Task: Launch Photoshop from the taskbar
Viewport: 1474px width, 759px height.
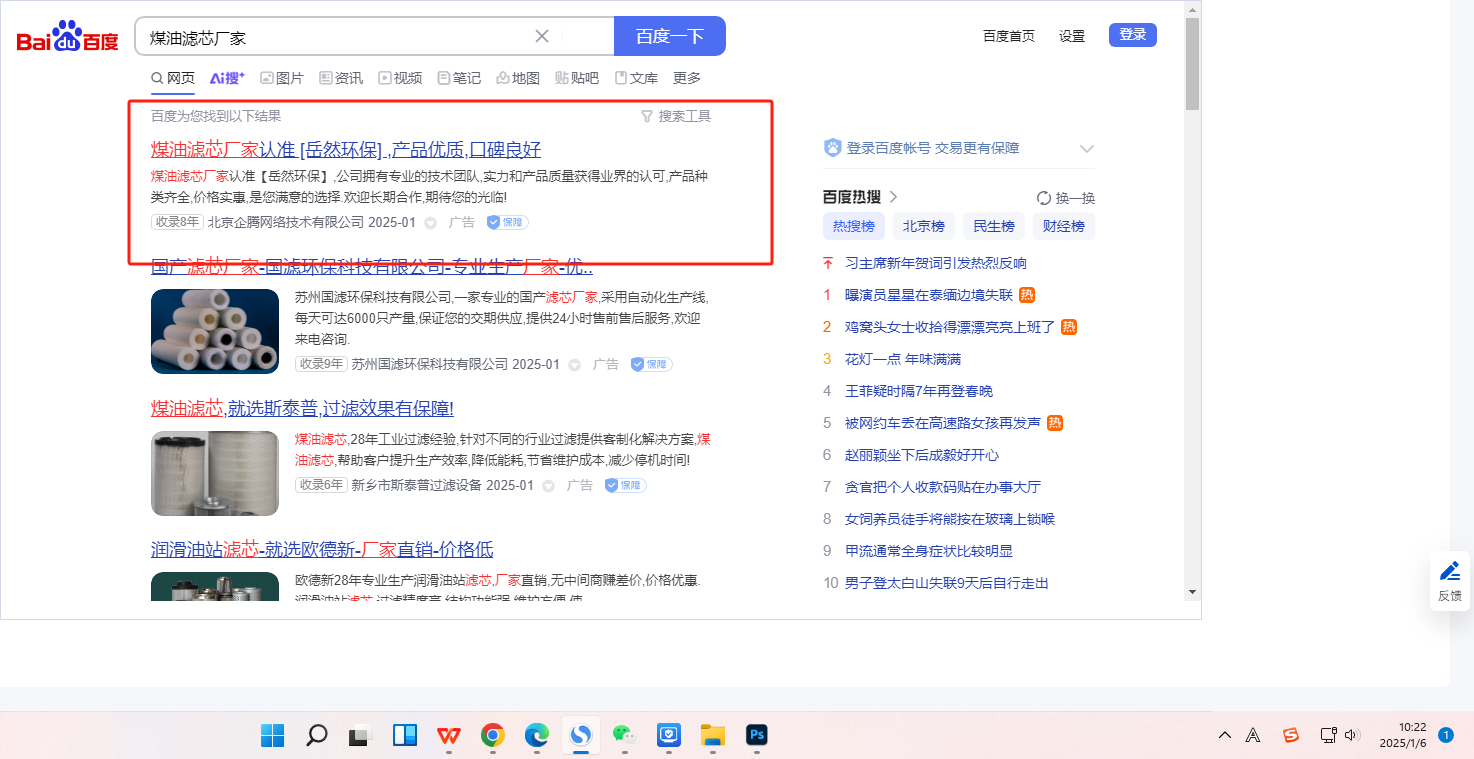Action: coord(756,736)
